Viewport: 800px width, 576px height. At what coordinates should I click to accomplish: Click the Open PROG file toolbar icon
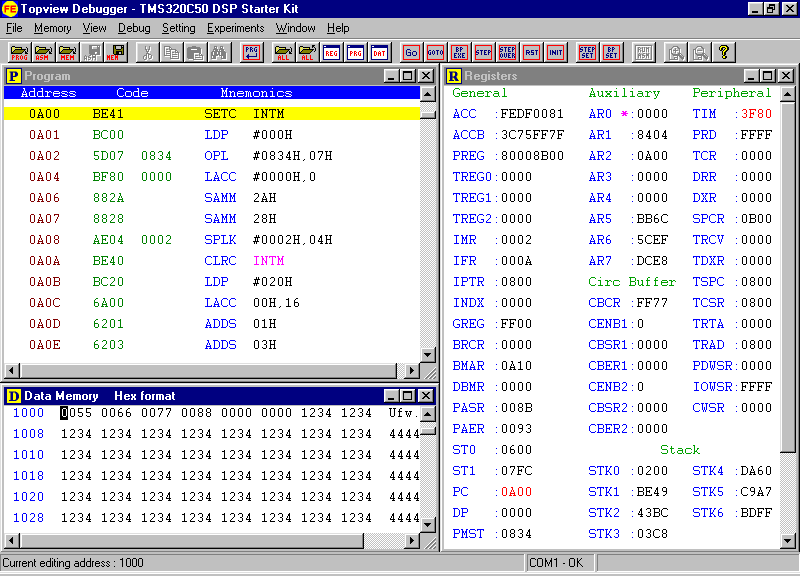pos(19,52)
